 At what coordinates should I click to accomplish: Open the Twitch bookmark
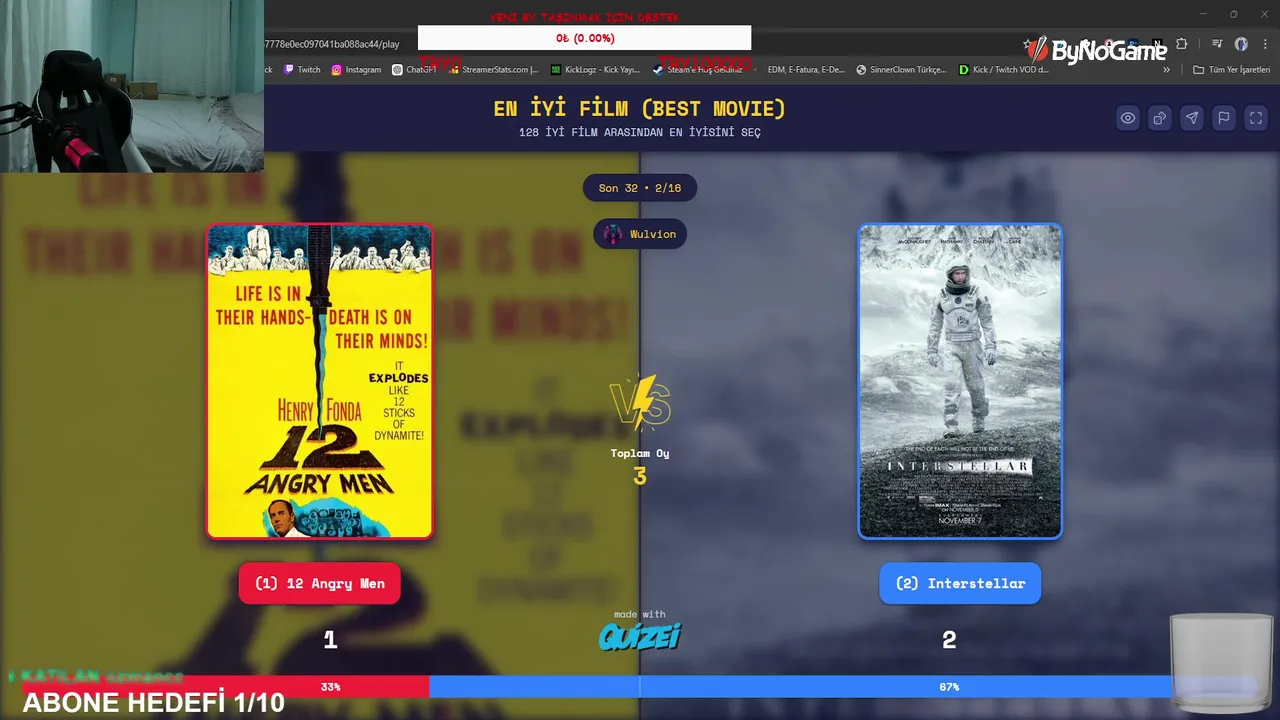(x=302, y=70)
